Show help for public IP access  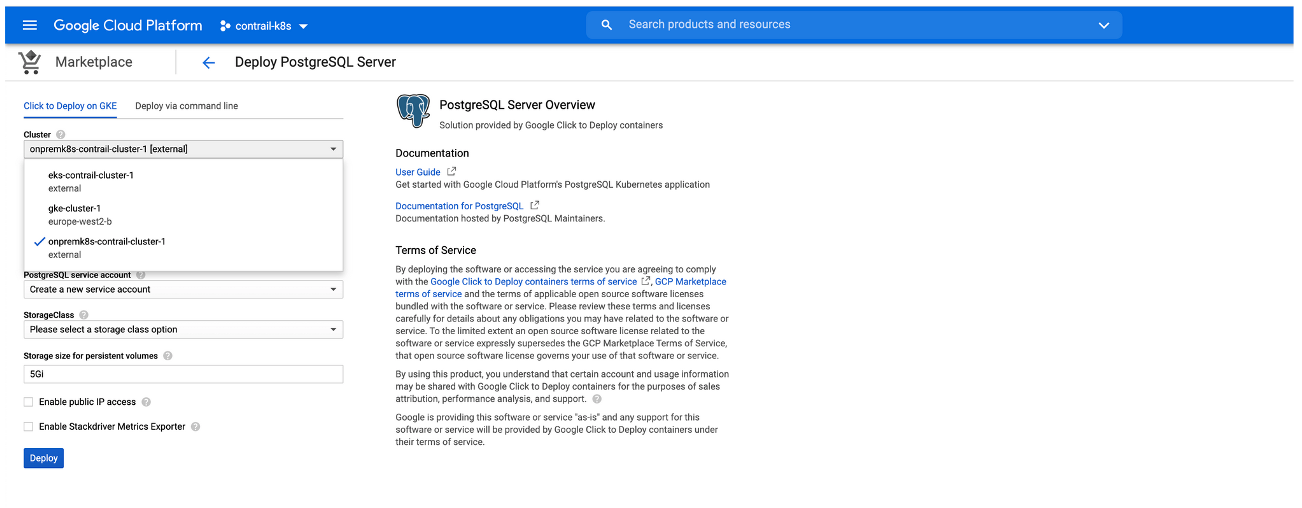pos(146,402)
